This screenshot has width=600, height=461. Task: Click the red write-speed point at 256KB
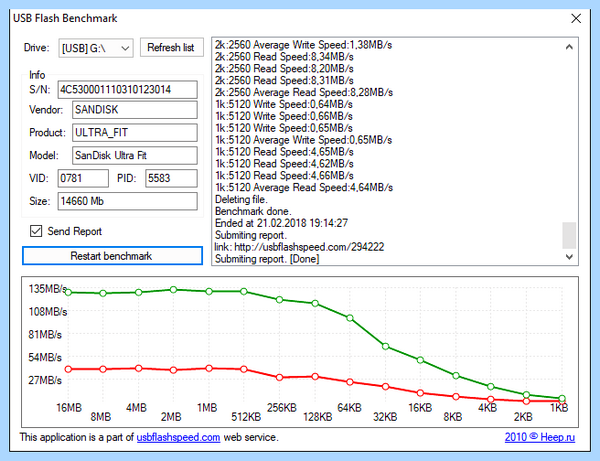click(280, 377)
